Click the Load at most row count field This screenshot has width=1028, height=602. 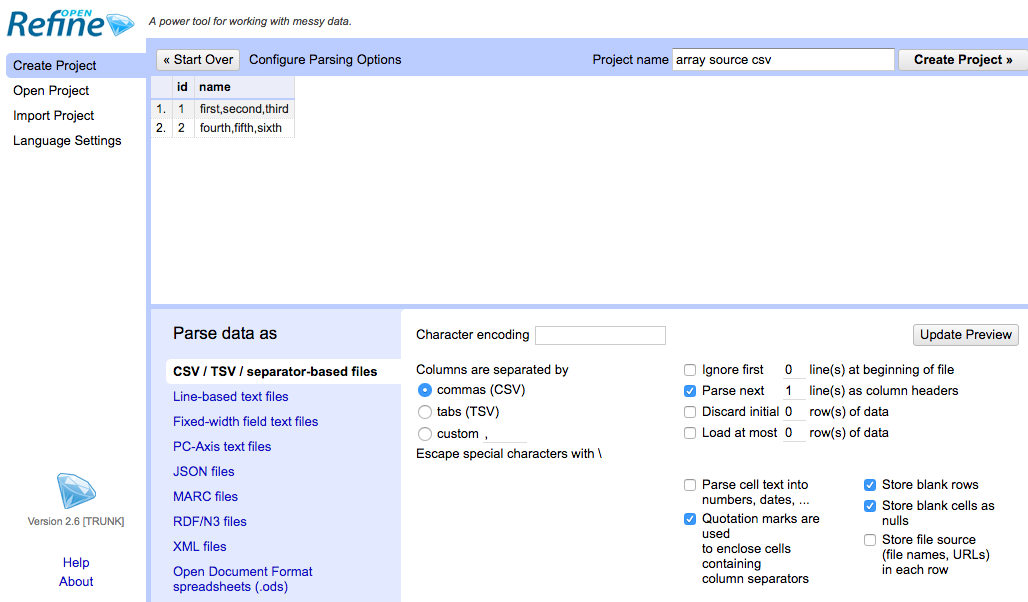point(794,433)
